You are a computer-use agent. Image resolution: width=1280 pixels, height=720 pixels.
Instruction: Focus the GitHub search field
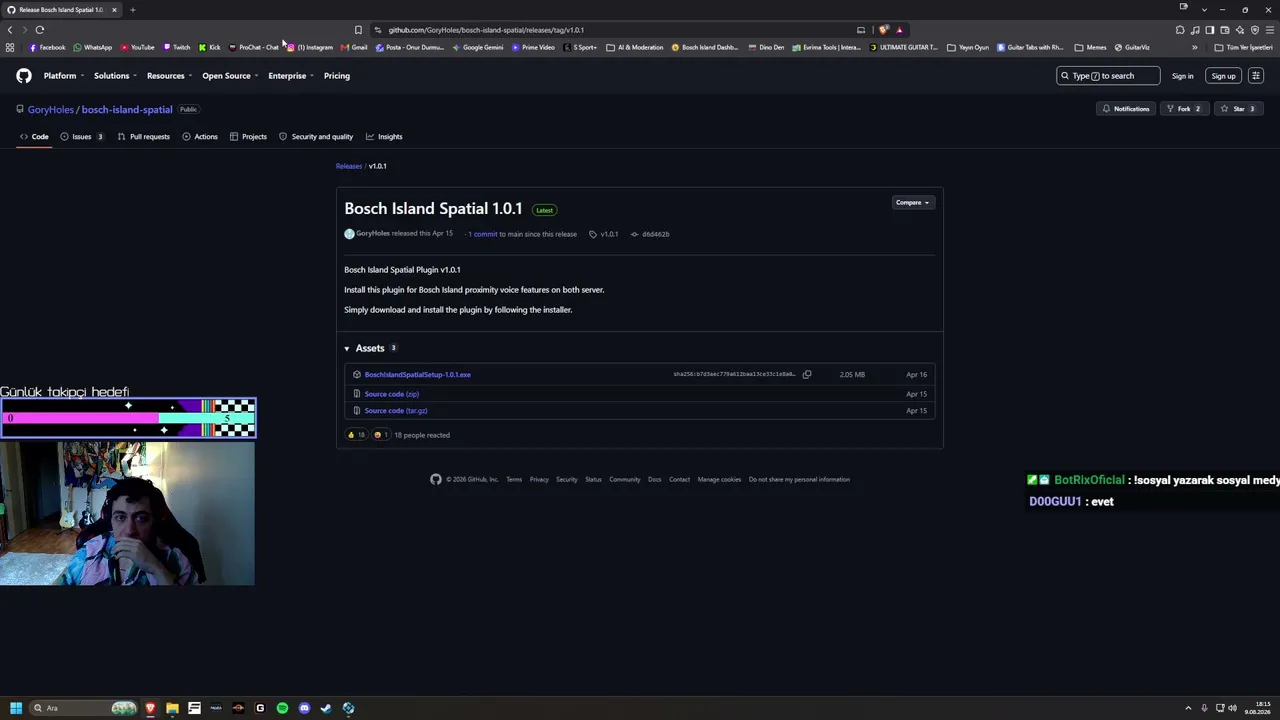tap(1108, 76)
